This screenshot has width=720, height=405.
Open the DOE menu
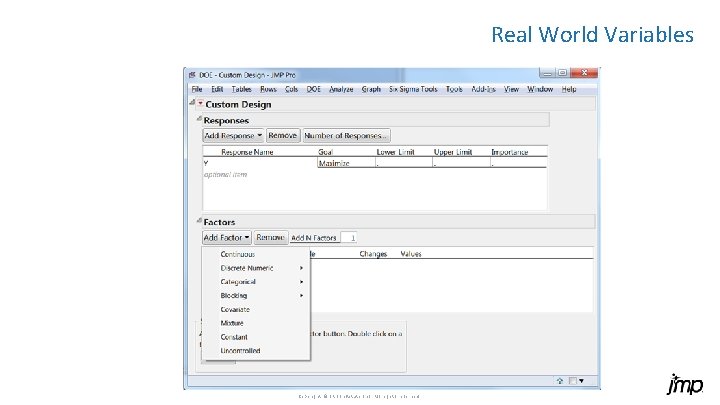click(x=314, y=89)
